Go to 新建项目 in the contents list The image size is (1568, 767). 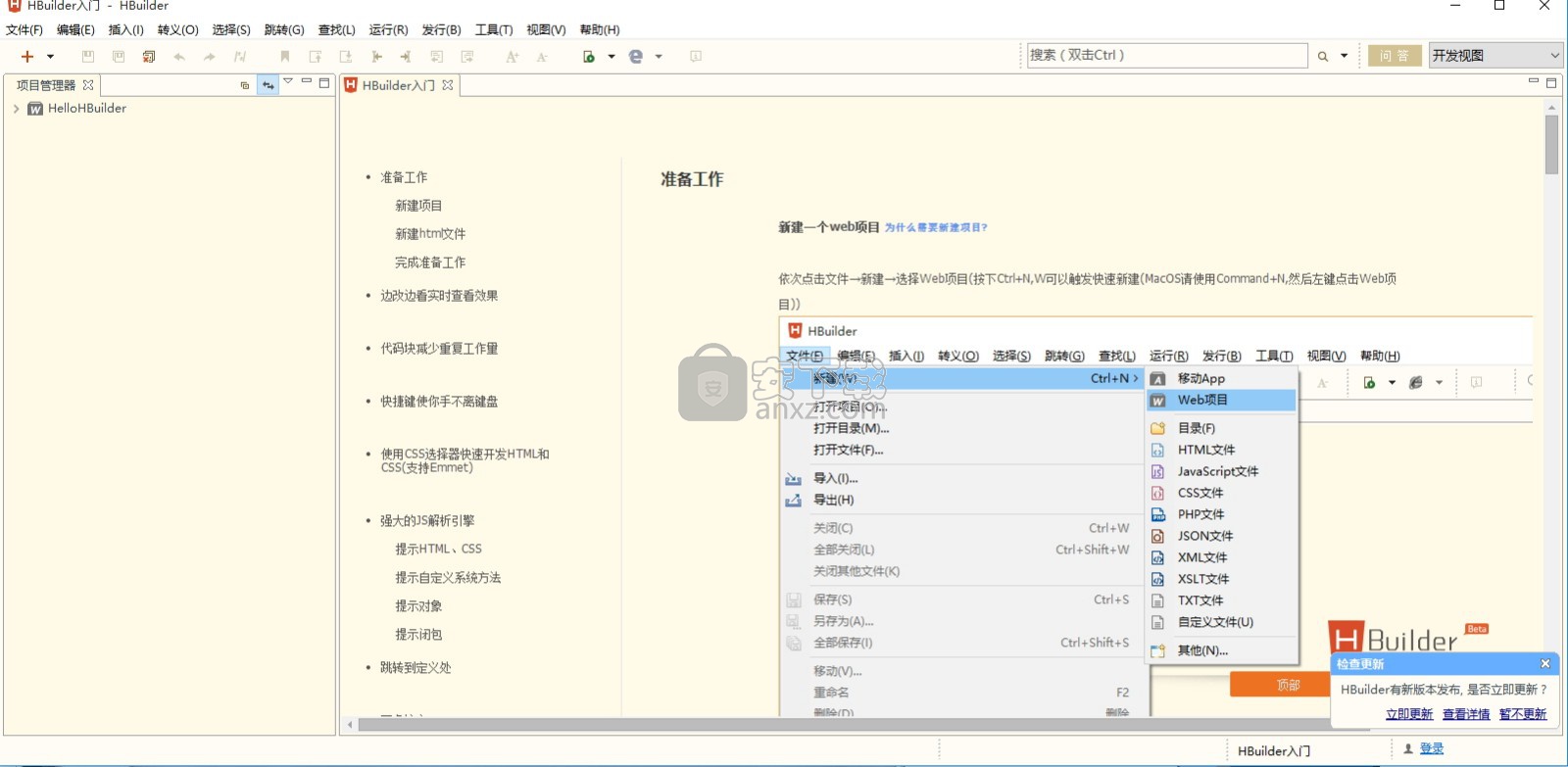[x=418, y=206]
